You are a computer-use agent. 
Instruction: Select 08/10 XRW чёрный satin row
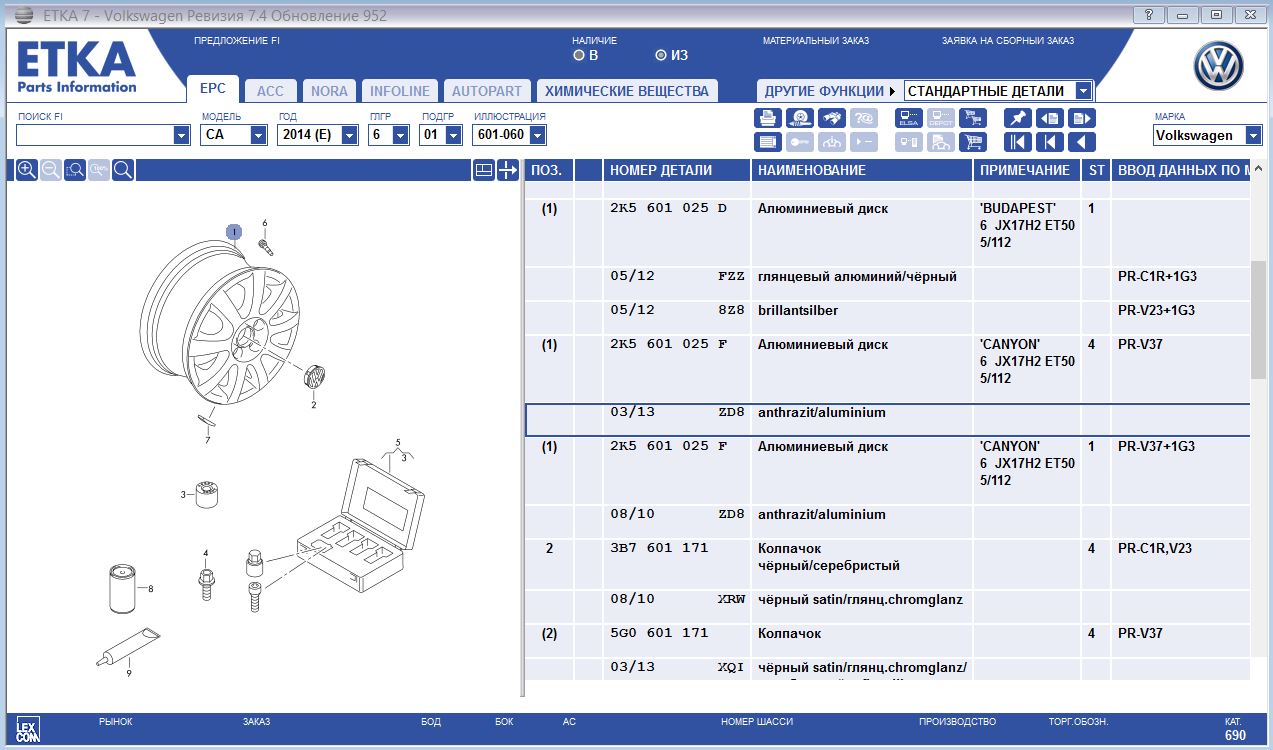click(887, 606)
